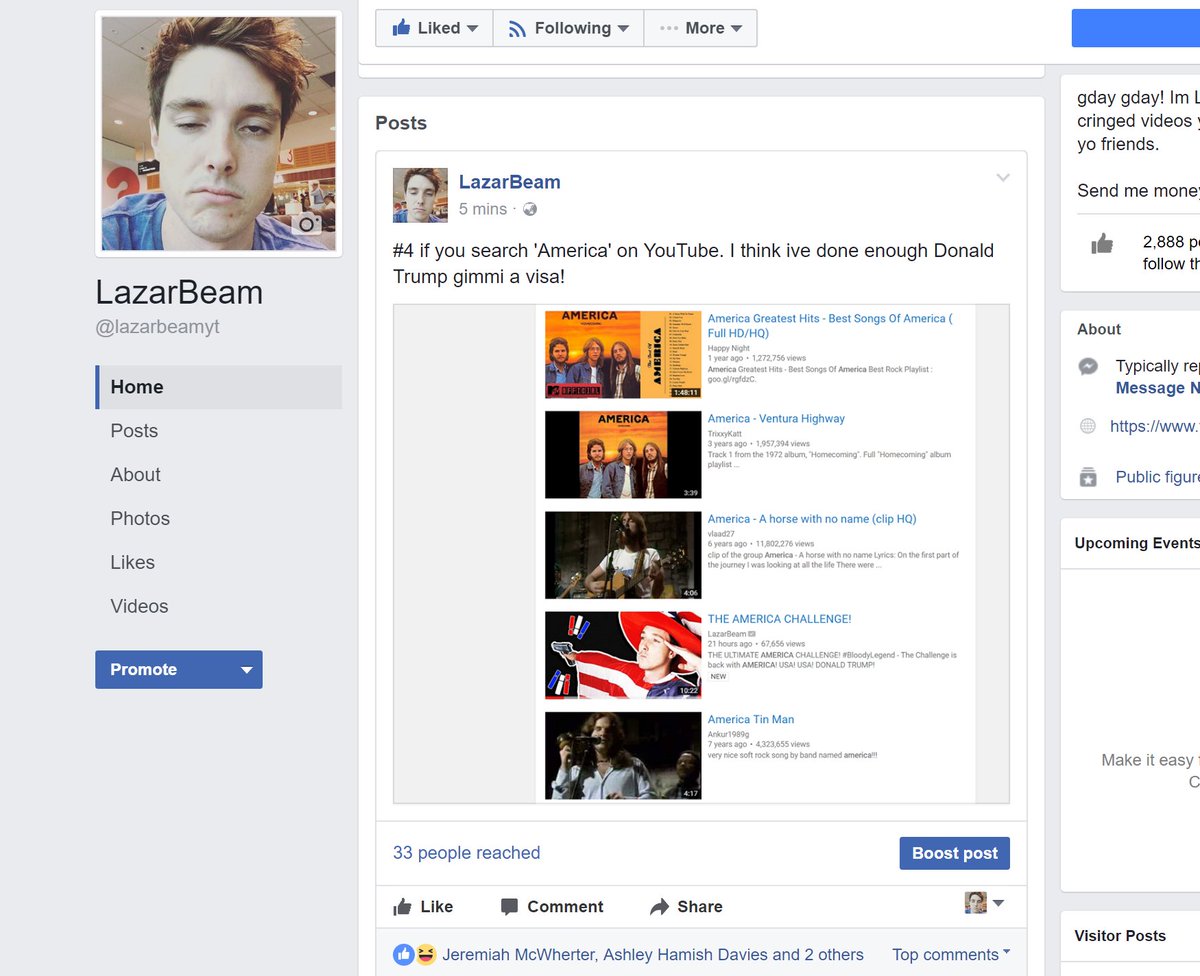The image size is (1200, 976).
Task: Click the page likes thumbs-up icon
Action: (x=1102, y=243)
